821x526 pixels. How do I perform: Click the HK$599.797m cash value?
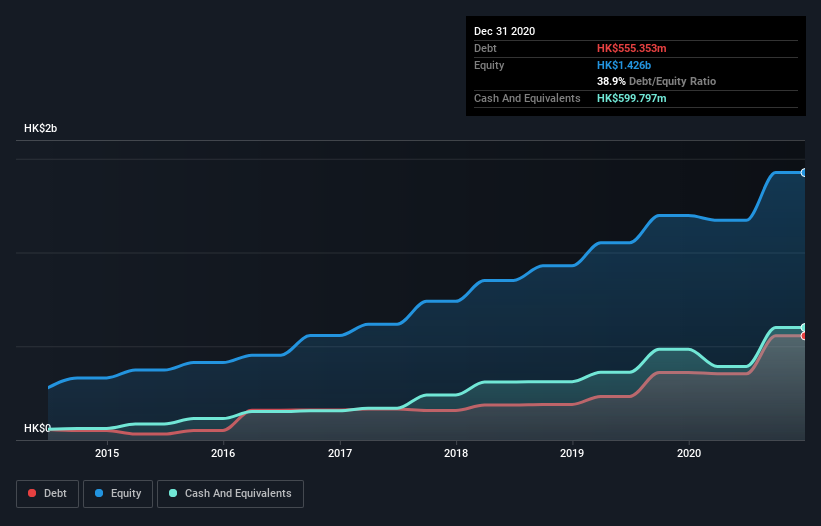click(x=631, y=98)
